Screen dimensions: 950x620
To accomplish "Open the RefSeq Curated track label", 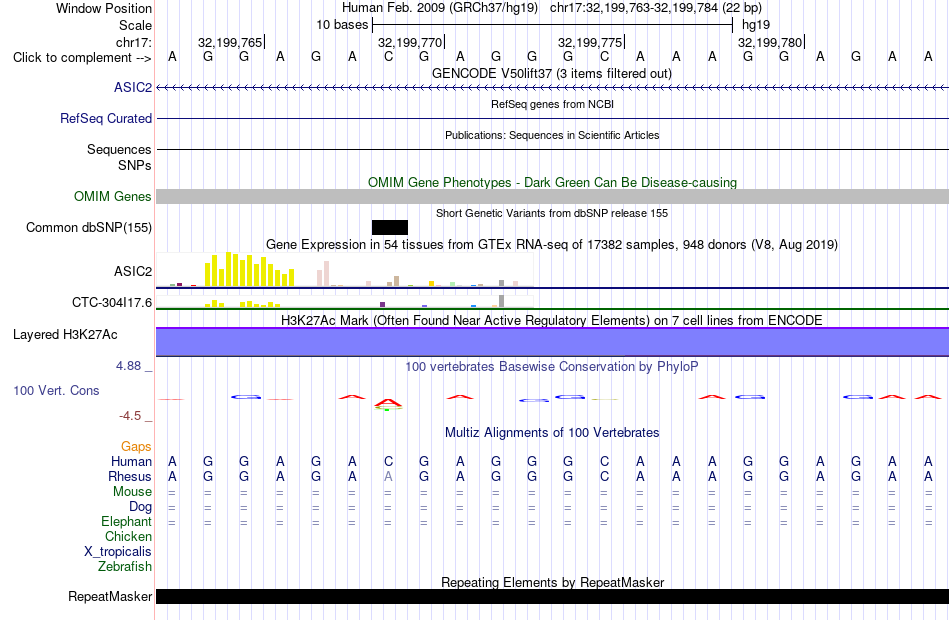I will tap(106, 119).
